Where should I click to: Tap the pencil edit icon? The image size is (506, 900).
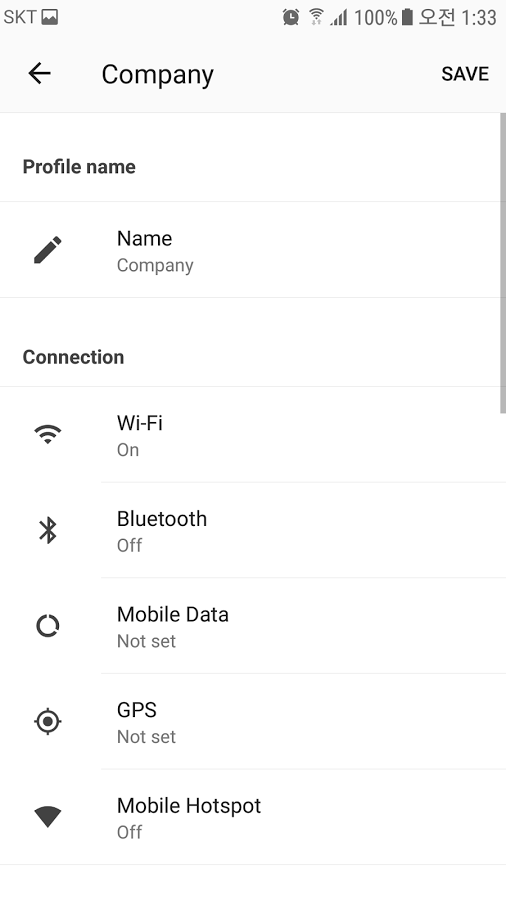point(48,250)
